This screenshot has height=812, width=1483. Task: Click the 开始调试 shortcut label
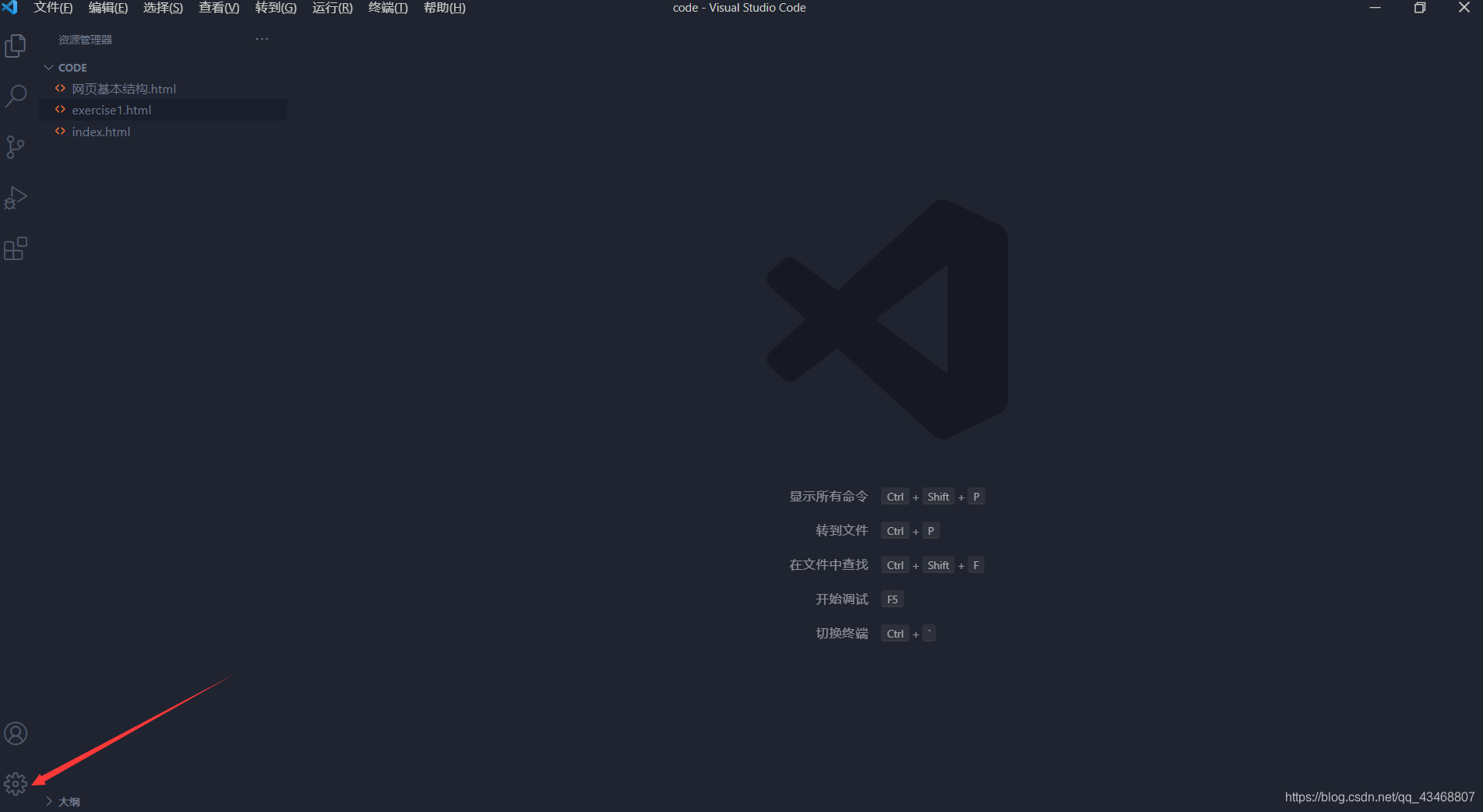click(x=842, y=599)
